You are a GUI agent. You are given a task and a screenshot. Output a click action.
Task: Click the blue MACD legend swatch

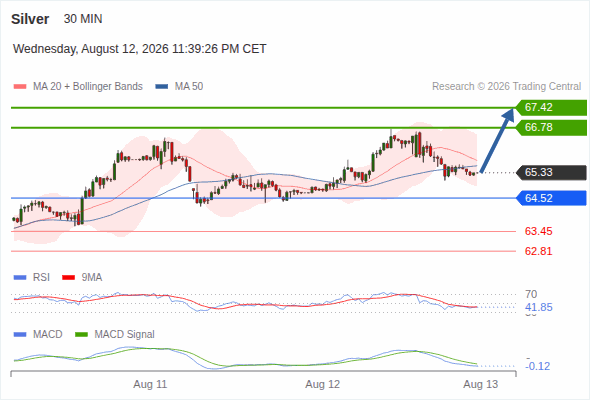click(x=20, y=335)
